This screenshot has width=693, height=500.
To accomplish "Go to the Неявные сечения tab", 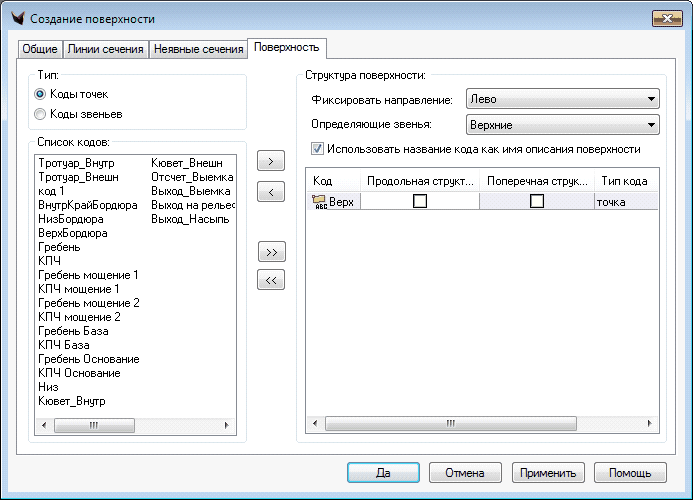I will (198, 49).
